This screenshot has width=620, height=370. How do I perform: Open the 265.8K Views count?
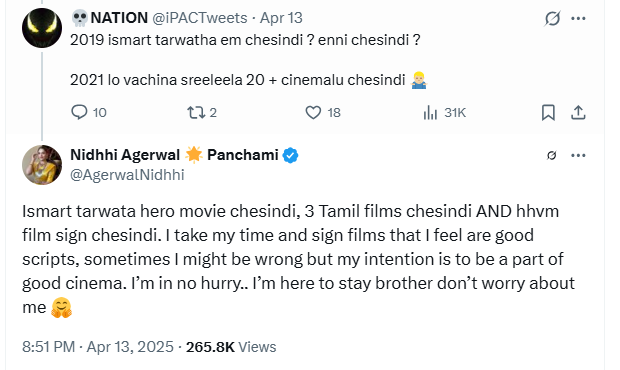(231, 347)
